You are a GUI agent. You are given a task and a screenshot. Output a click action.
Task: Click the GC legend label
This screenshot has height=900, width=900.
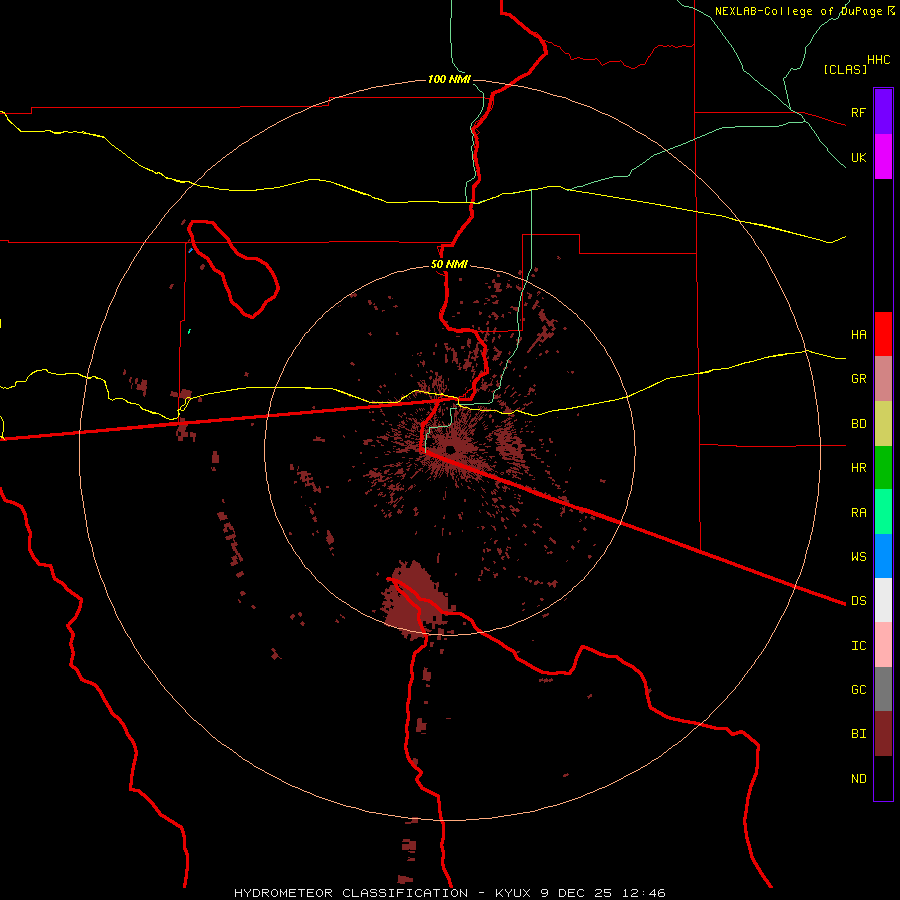858,690
